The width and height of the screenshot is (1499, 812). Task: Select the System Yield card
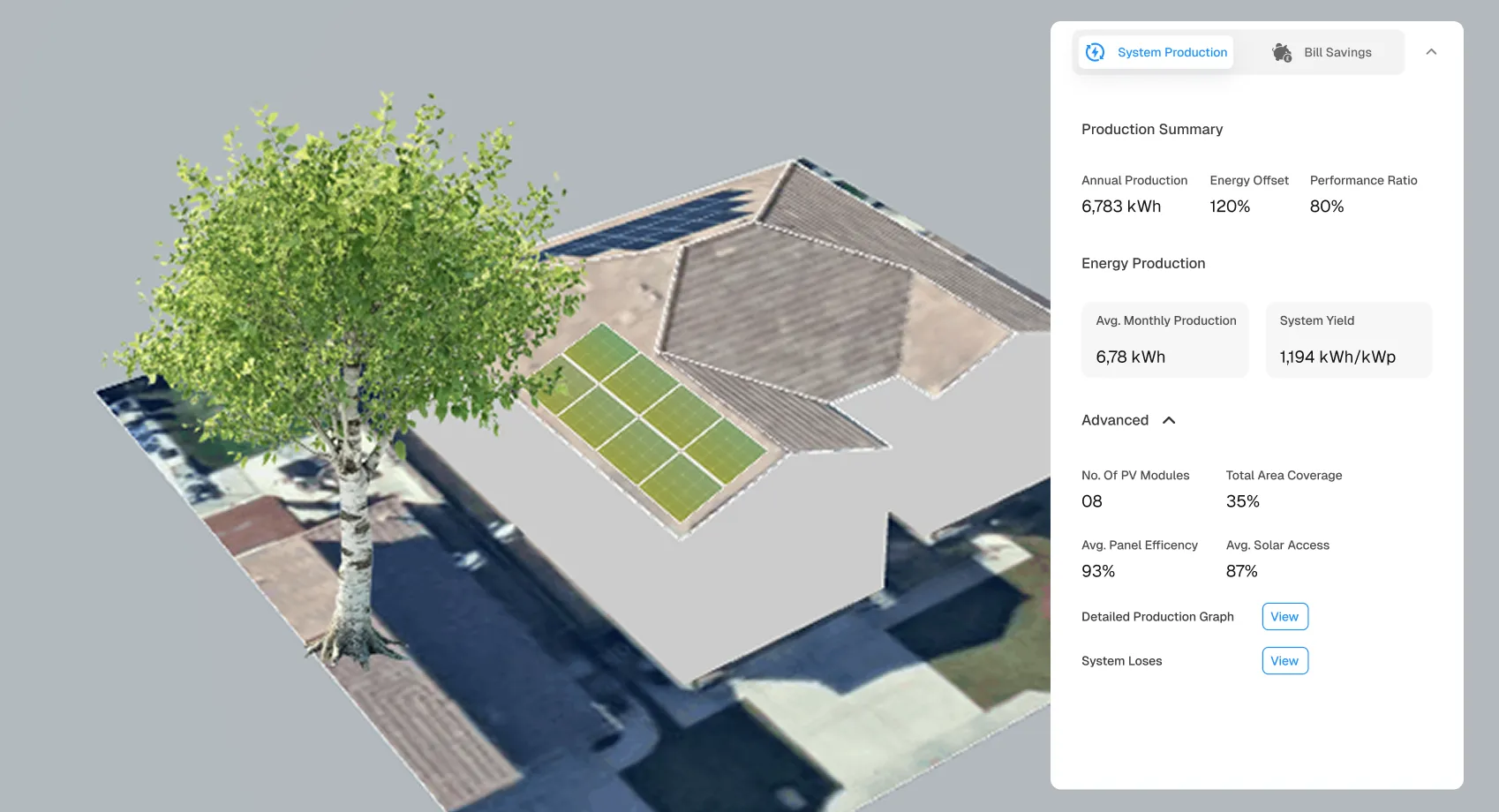click(x=1349, y=340)
